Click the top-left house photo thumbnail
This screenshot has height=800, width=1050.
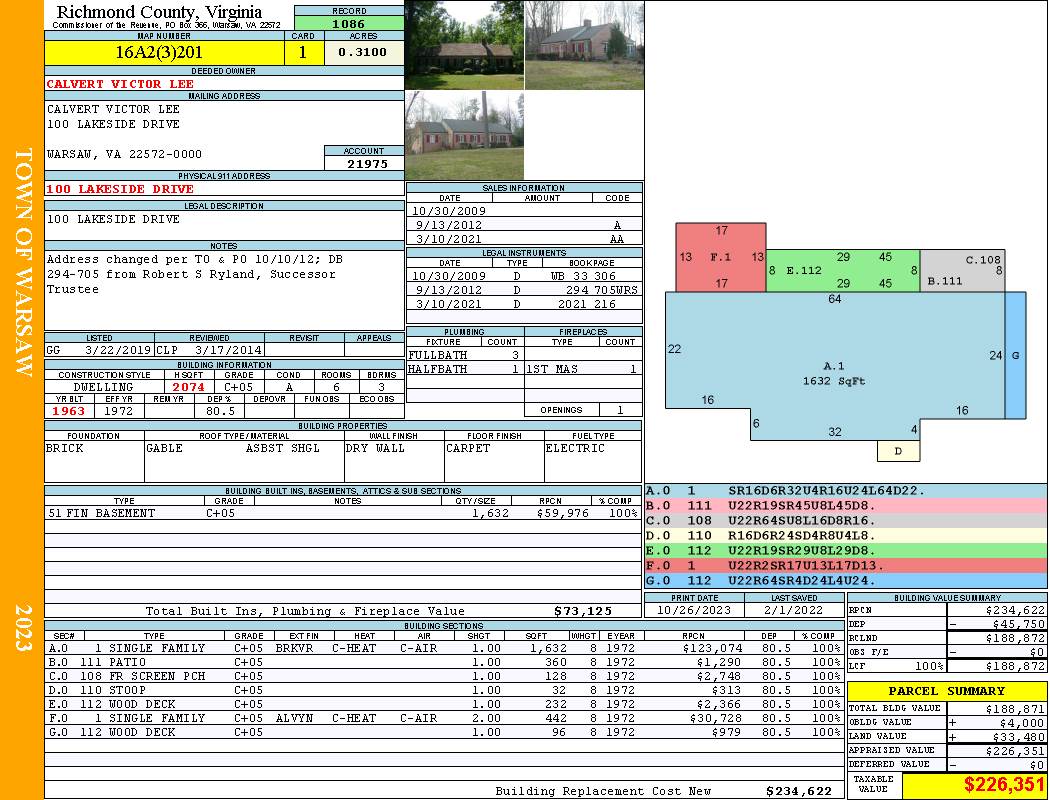pos(464,45)
